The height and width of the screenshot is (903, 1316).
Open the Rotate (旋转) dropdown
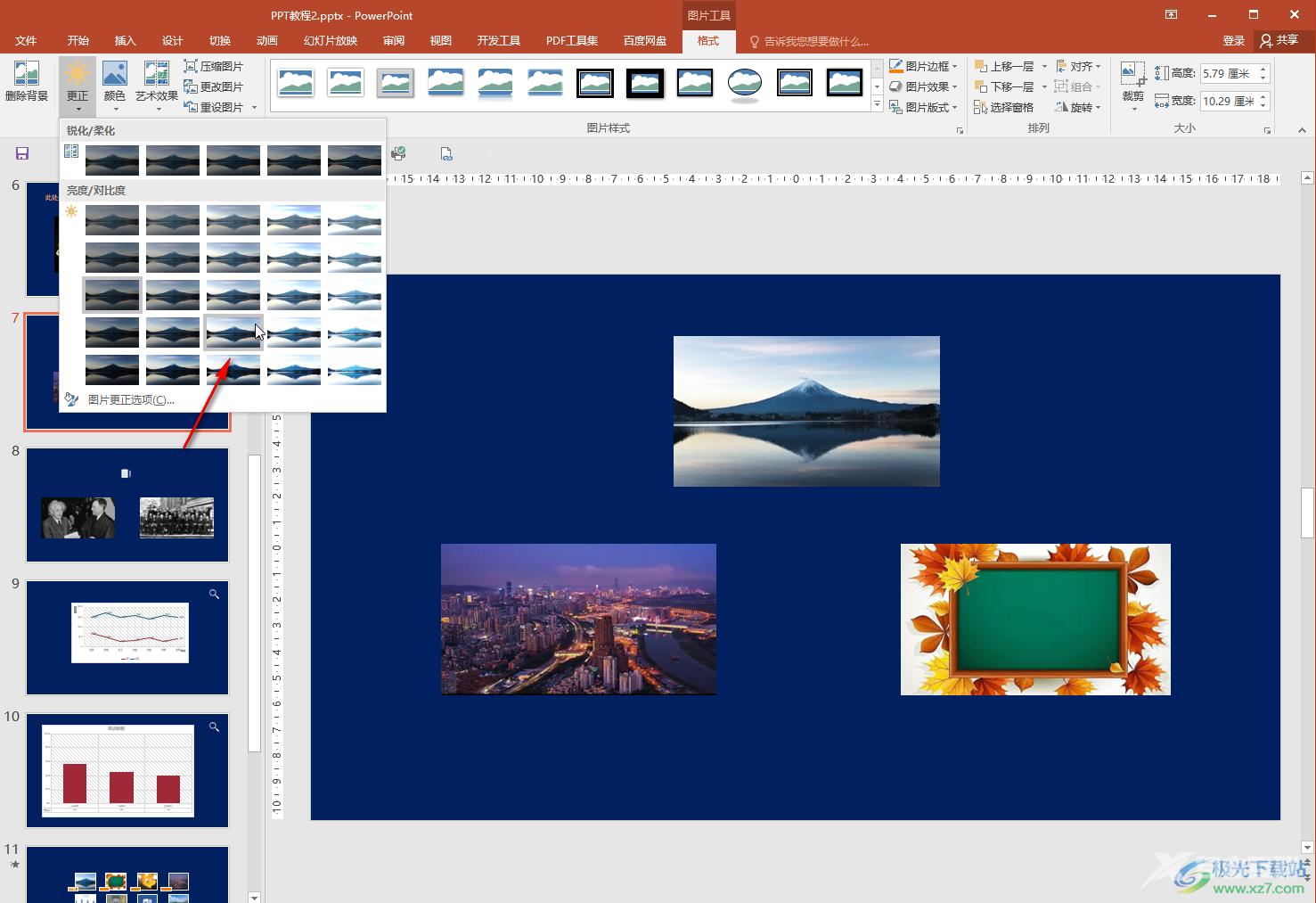pyautogui.click(x=1079, y=107)
